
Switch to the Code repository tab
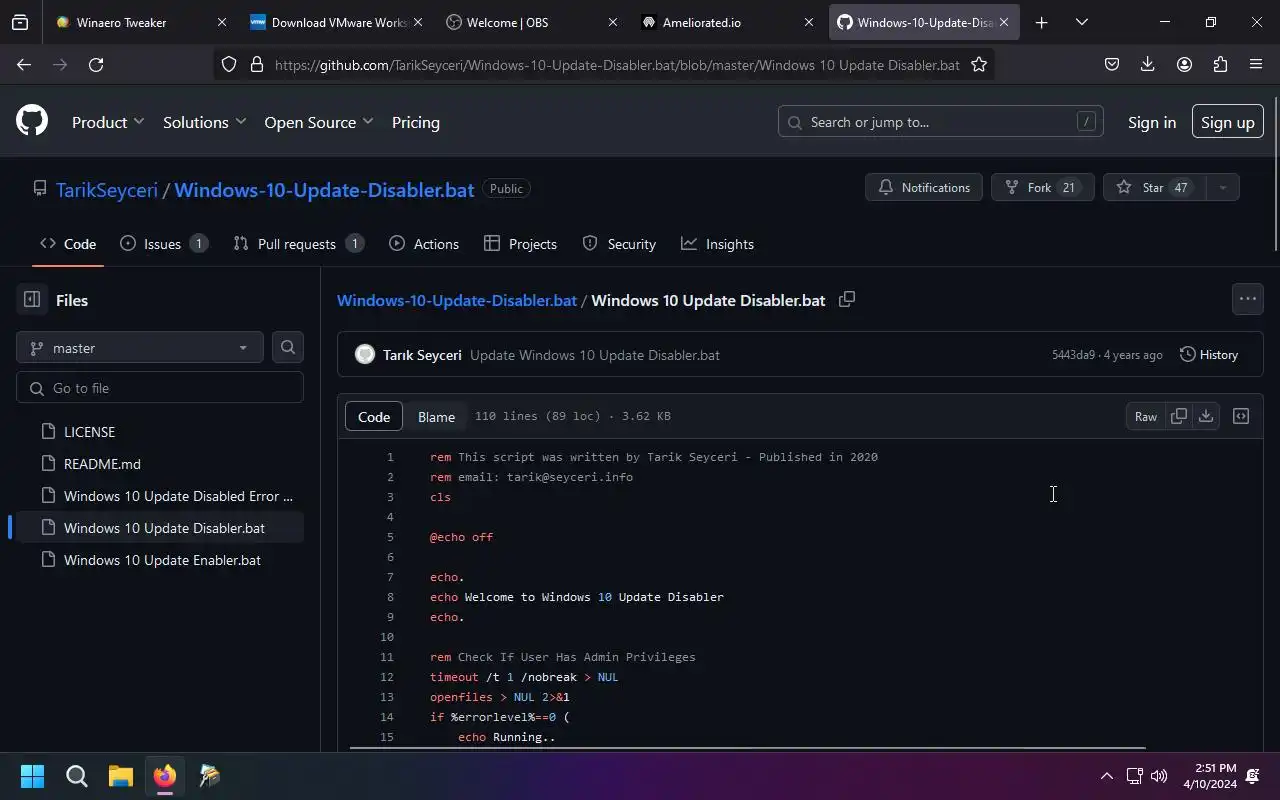coord(68,244)
